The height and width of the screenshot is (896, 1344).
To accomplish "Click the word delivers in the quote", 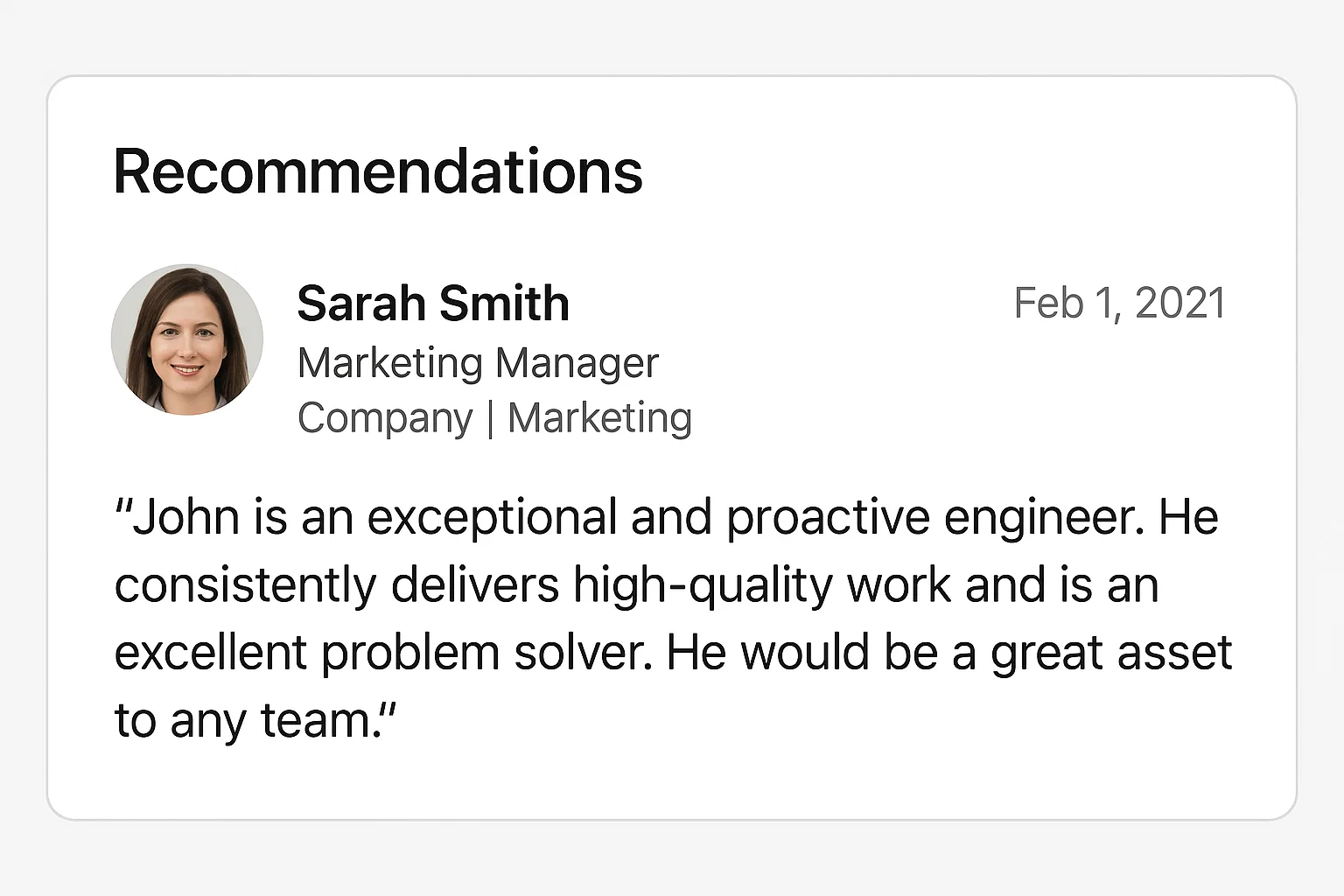I will coord(474,585).
